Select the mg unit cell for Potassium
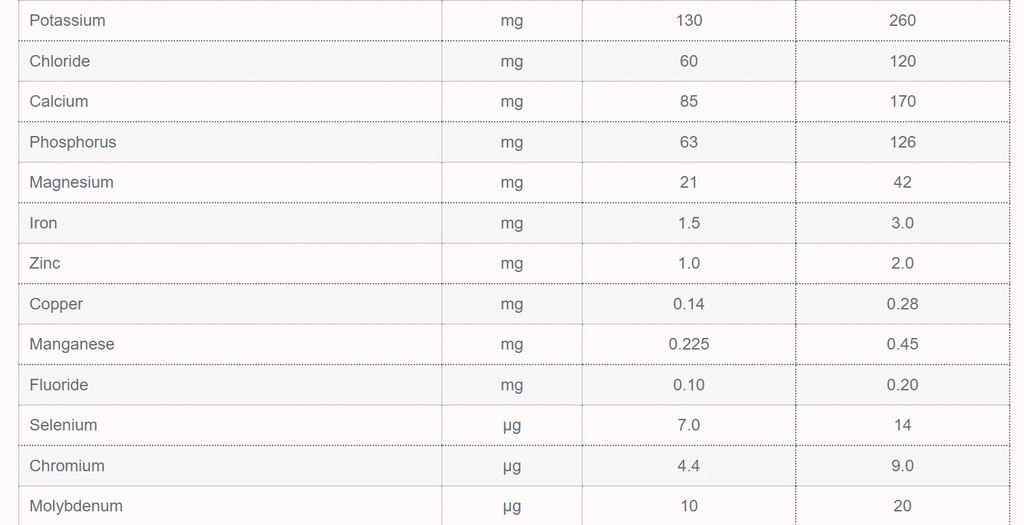Screen dimensions: 1024x525 (x=511, y=20)
